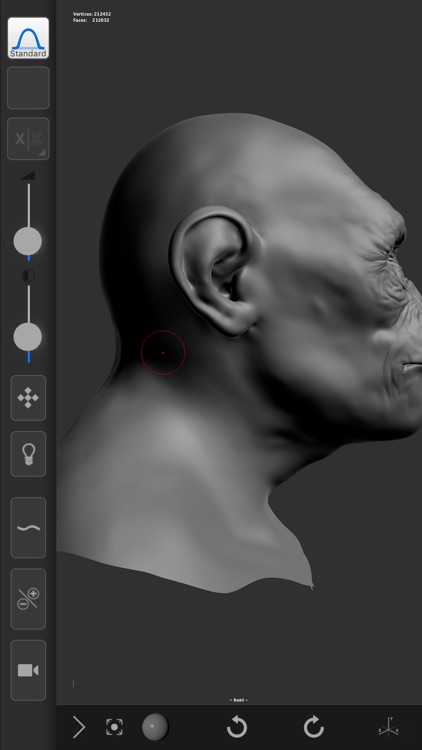Open the material sphere picker
The width and height of the screenshot is (422, 750).
pos(155,727)
